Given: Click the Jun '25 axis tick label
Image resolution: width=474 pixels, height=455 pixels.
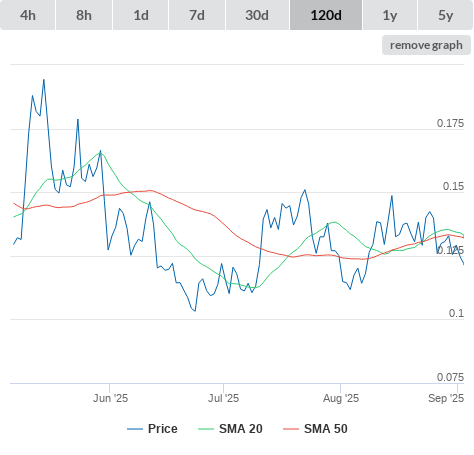Looking at the screenshot, I should pyautogui.click(x=110, y=398).
